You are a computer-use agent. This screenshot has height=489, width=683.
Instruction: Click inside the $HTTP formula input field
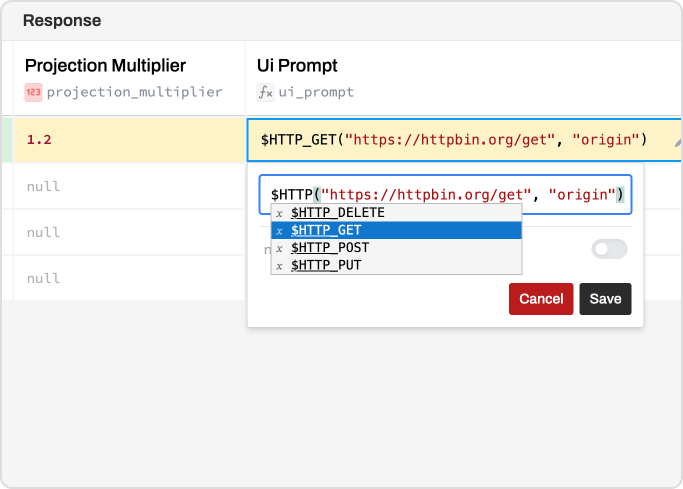(x=445, y=194)
